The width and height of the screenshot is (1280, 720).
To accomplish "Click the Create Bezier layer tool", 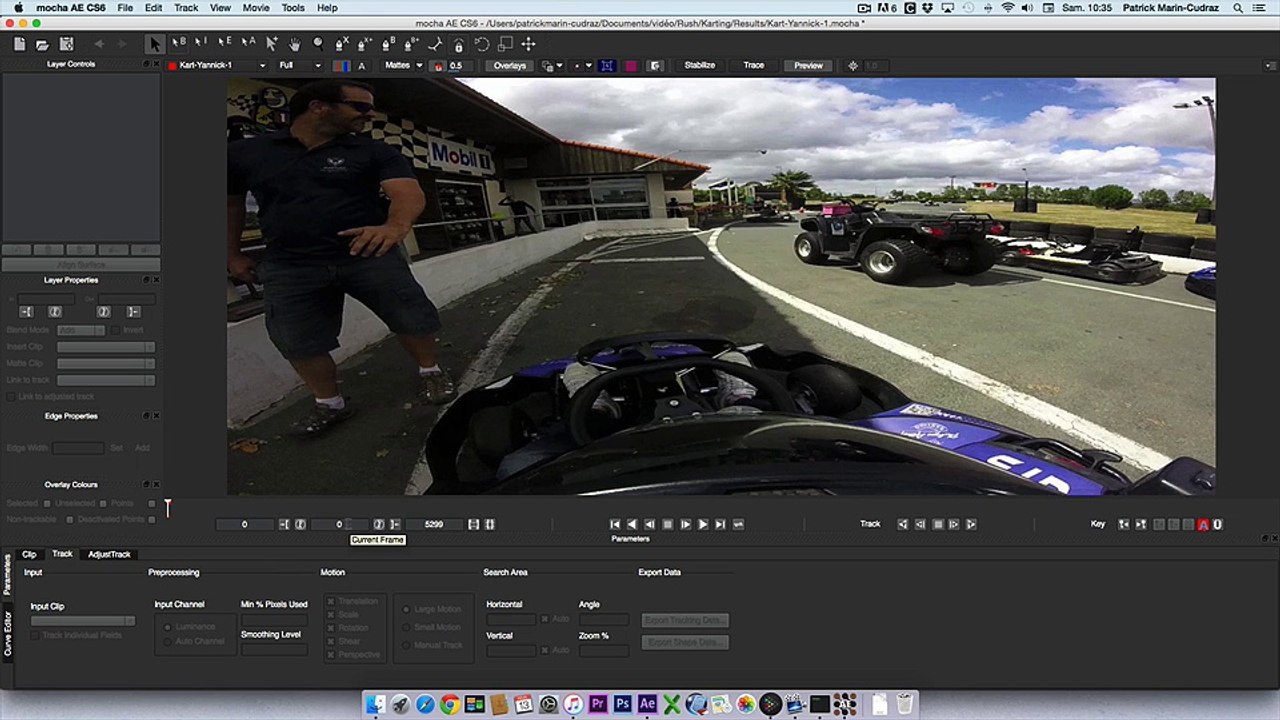I will point(388,44).
